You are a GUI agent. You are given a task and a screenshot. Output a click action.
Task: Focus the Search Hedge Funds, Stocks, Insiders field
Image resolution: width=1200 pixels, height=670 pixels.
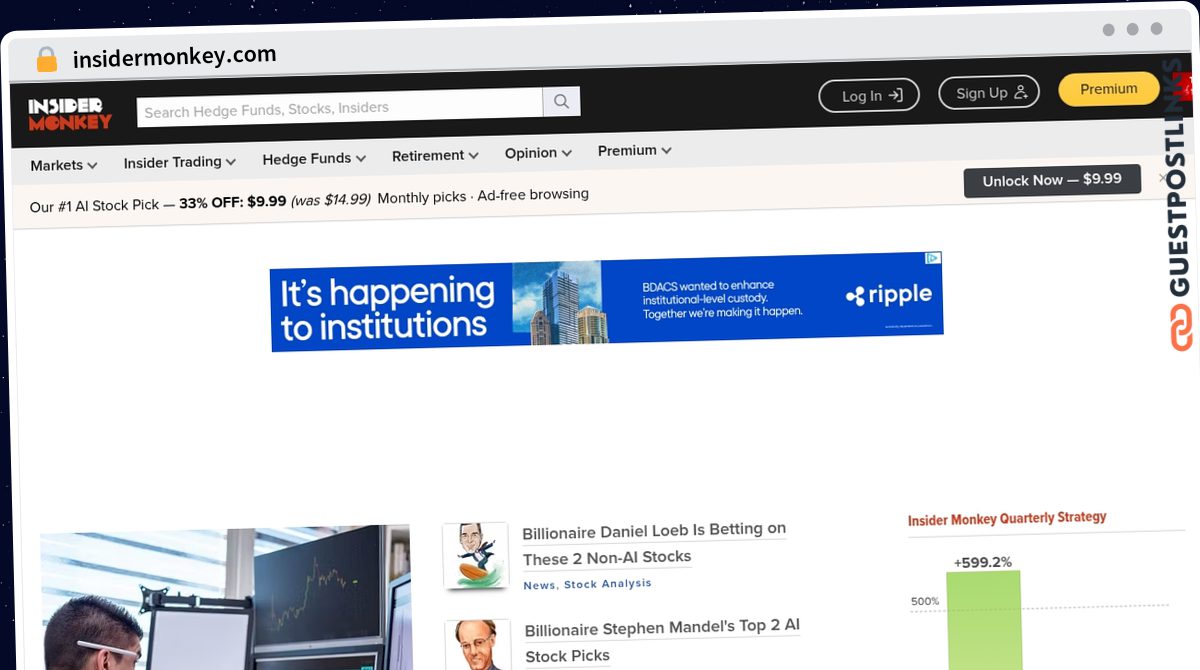[x=340, y=107]
